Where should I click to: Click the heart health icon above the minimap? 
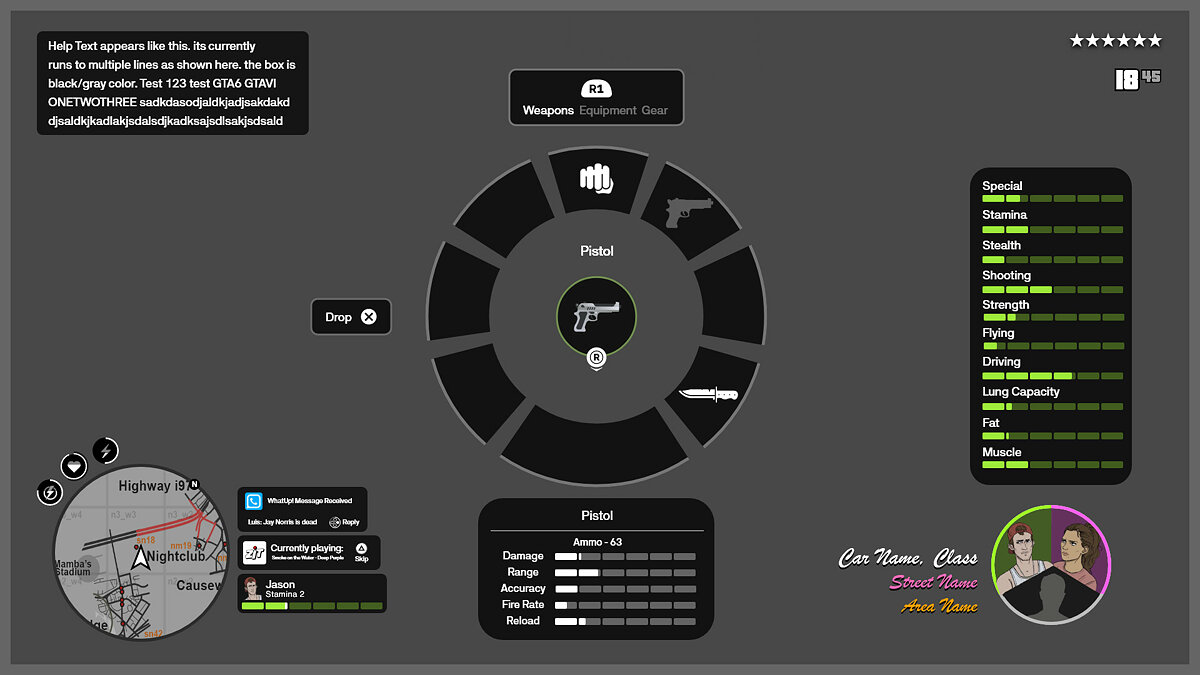tap(75, 466)
